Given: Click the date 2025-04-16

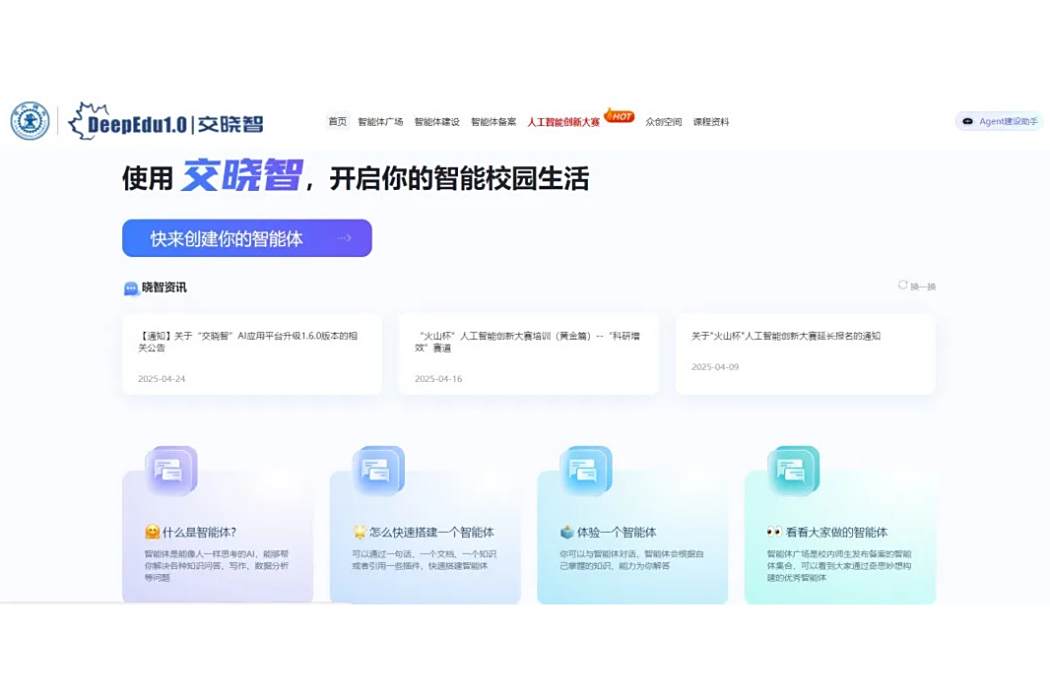Looking at the screenshot, I should (439, 378).
